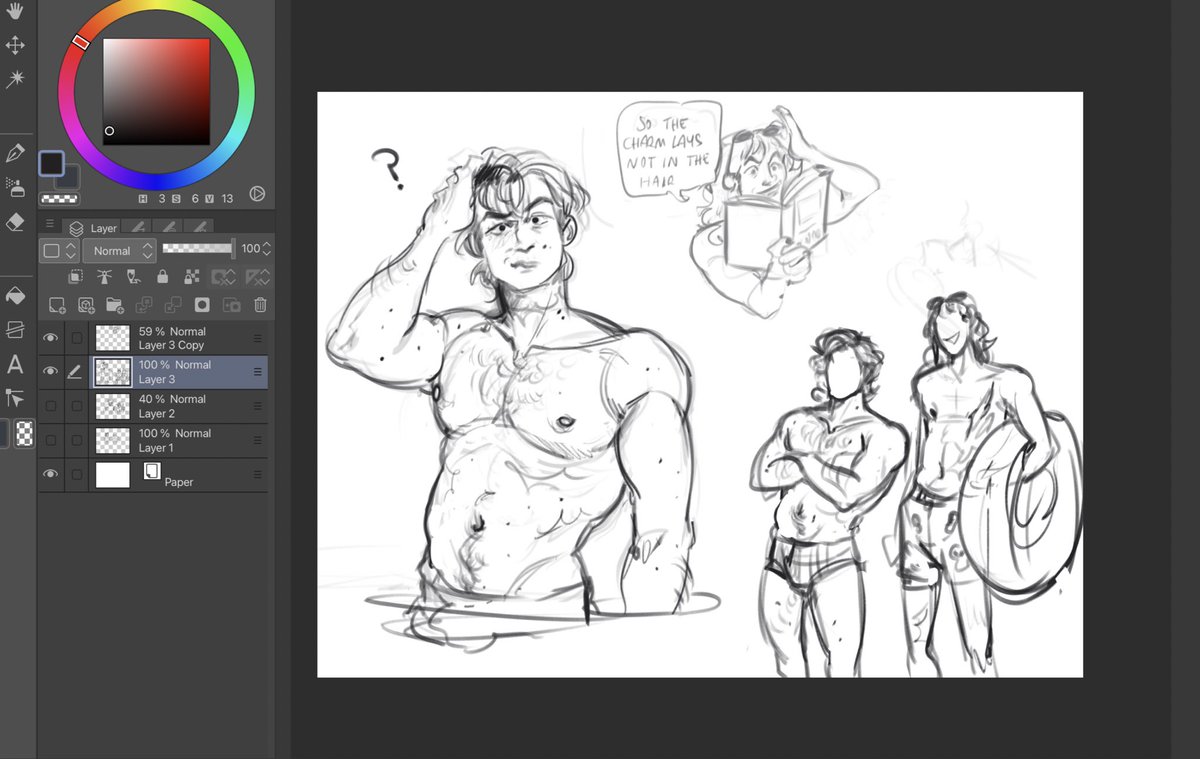Image resolution: width=1200 pixels, height=759 pixels.
Task: Click New raster layer icon
Action: (57, 305)
